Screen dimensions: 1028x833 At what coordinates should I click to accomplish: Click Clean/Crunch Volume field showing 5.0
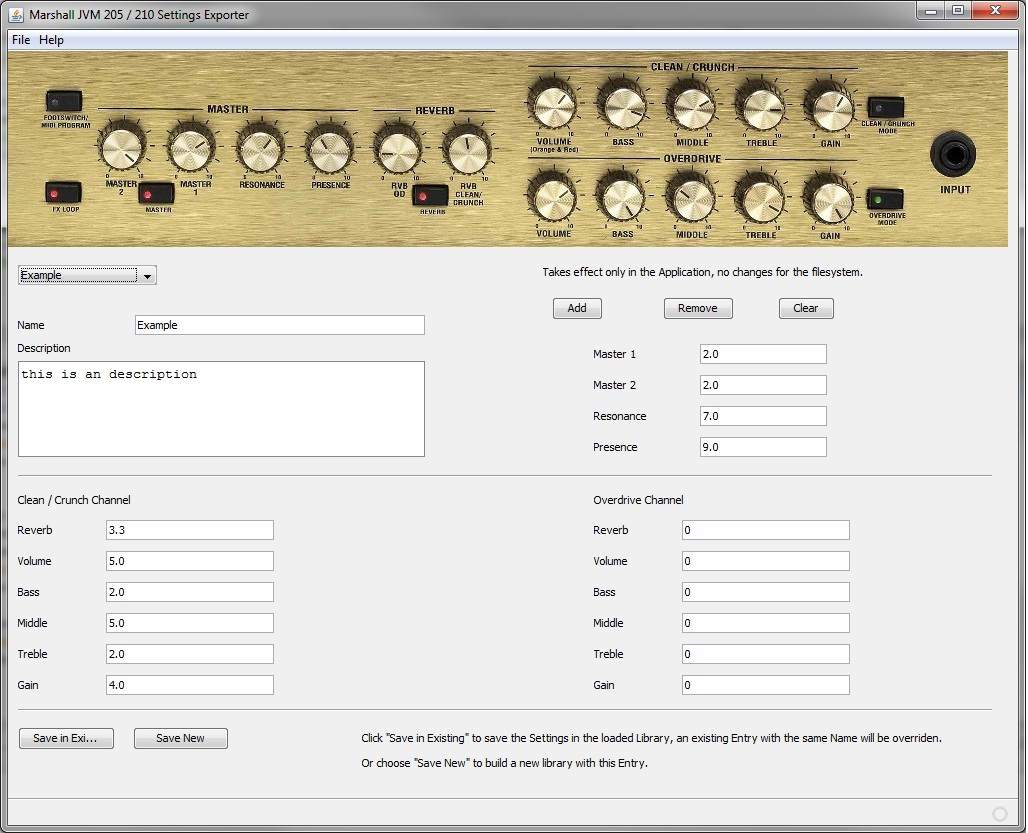(189, 561)
